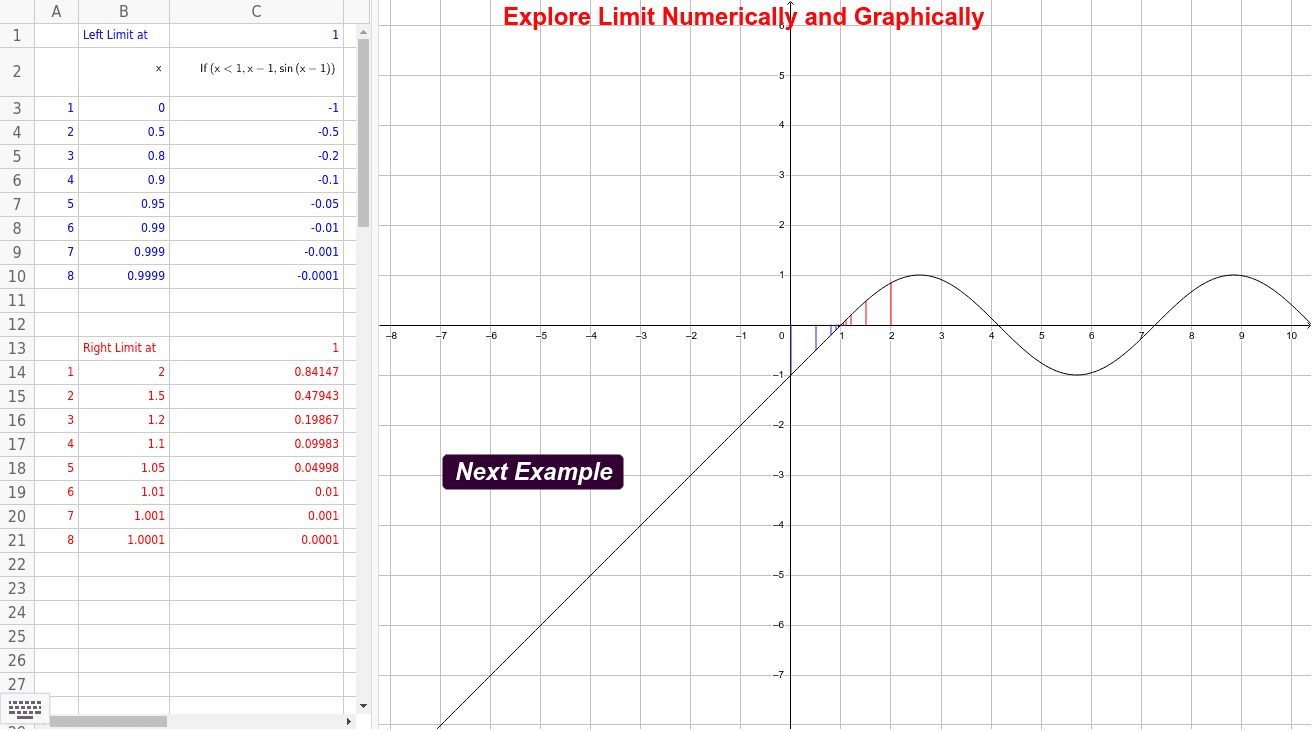Select column B header
This screenshot has height=731, width=1313.
click(124, 11)
